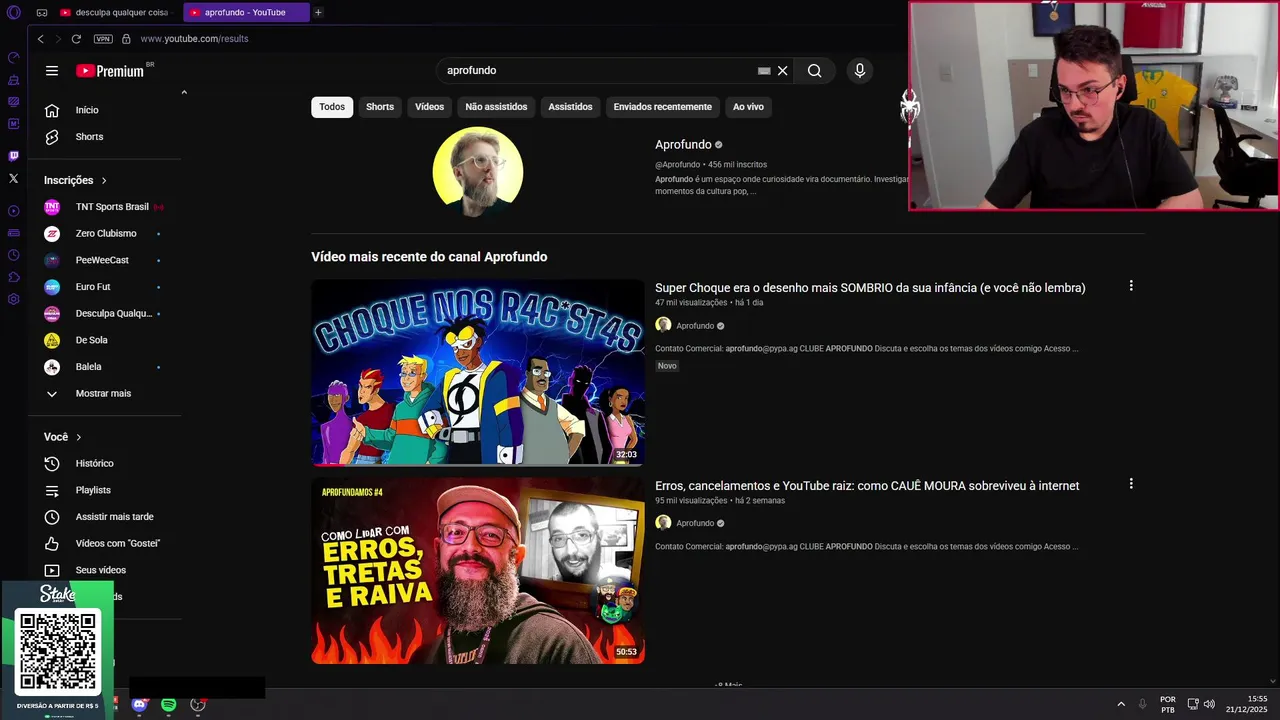Viewport: 1280px width, 720px height.
Task: Open Opera sidebar settings gear
Action: 13,299
